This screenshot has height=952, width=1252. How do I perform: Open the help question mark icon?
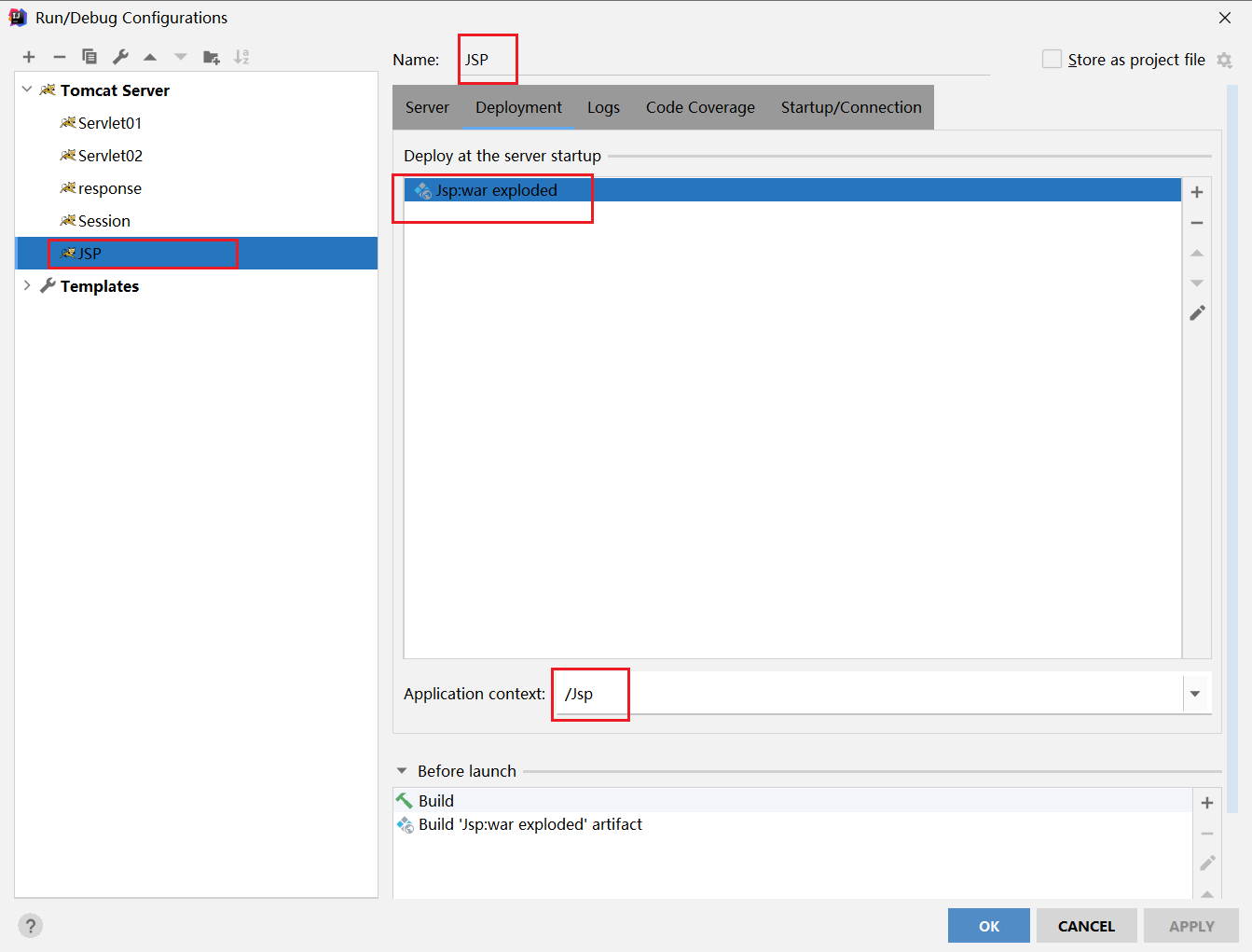pyautogui.click(x=31, y=925)
